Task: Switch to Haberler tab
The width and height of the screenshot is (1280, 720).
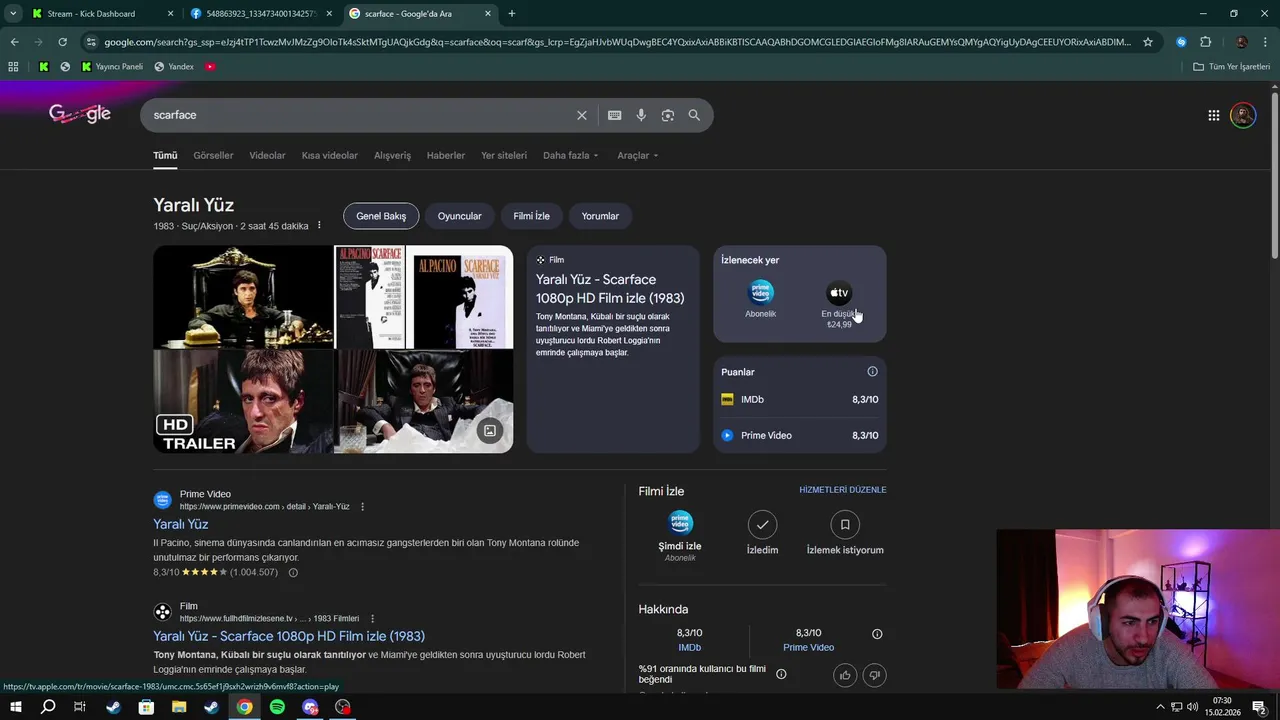Action: [446, 156]
